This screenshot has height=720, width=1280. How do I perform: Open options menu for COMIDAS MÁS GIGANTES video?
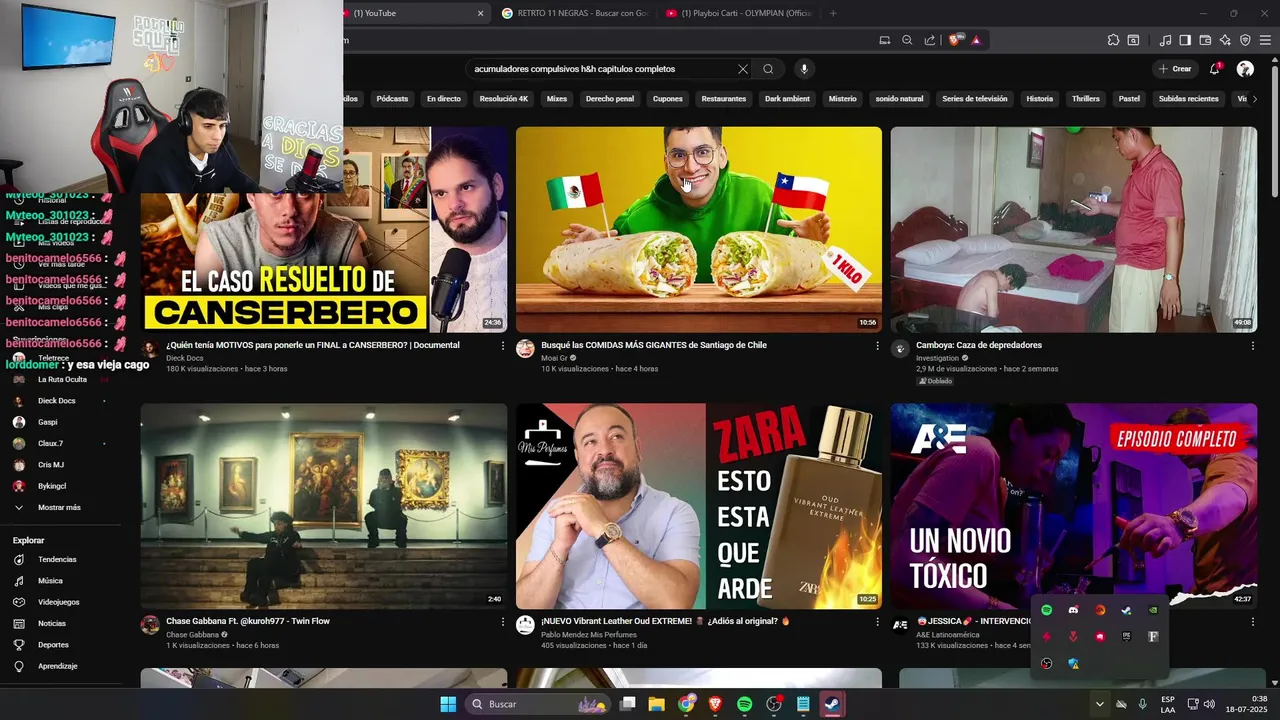877,345
